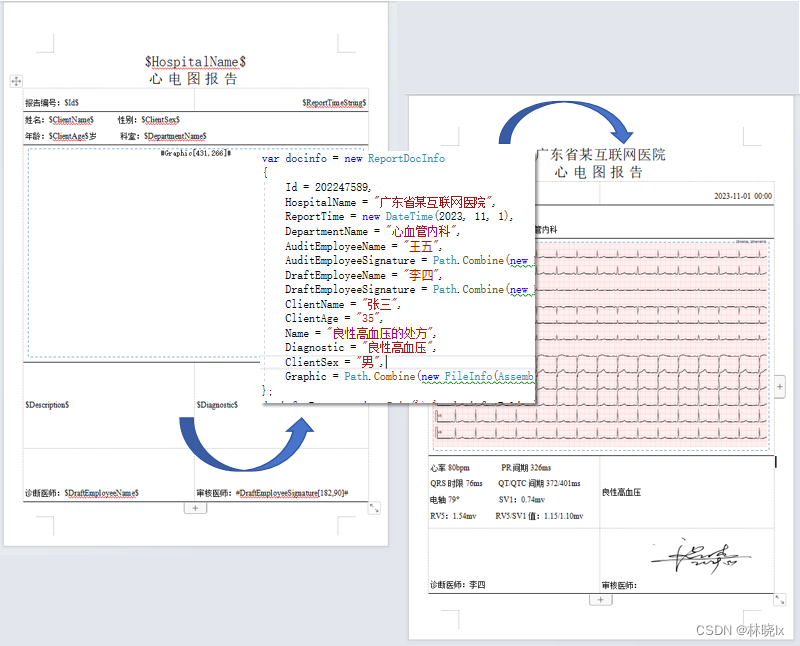Viewport: 800px width, 646px height.
Task: Click the doctor signature image in the 审核医师 cell
Action: coord(688,557)
